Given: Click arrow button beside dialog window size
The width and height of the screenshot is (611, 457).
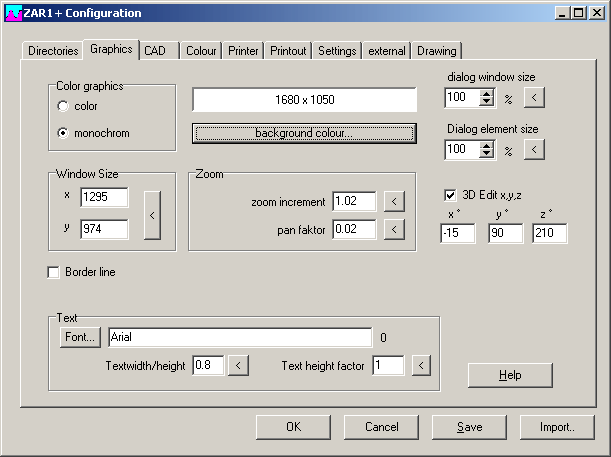Looking at the screenshot, I should (x=535, y=98).
